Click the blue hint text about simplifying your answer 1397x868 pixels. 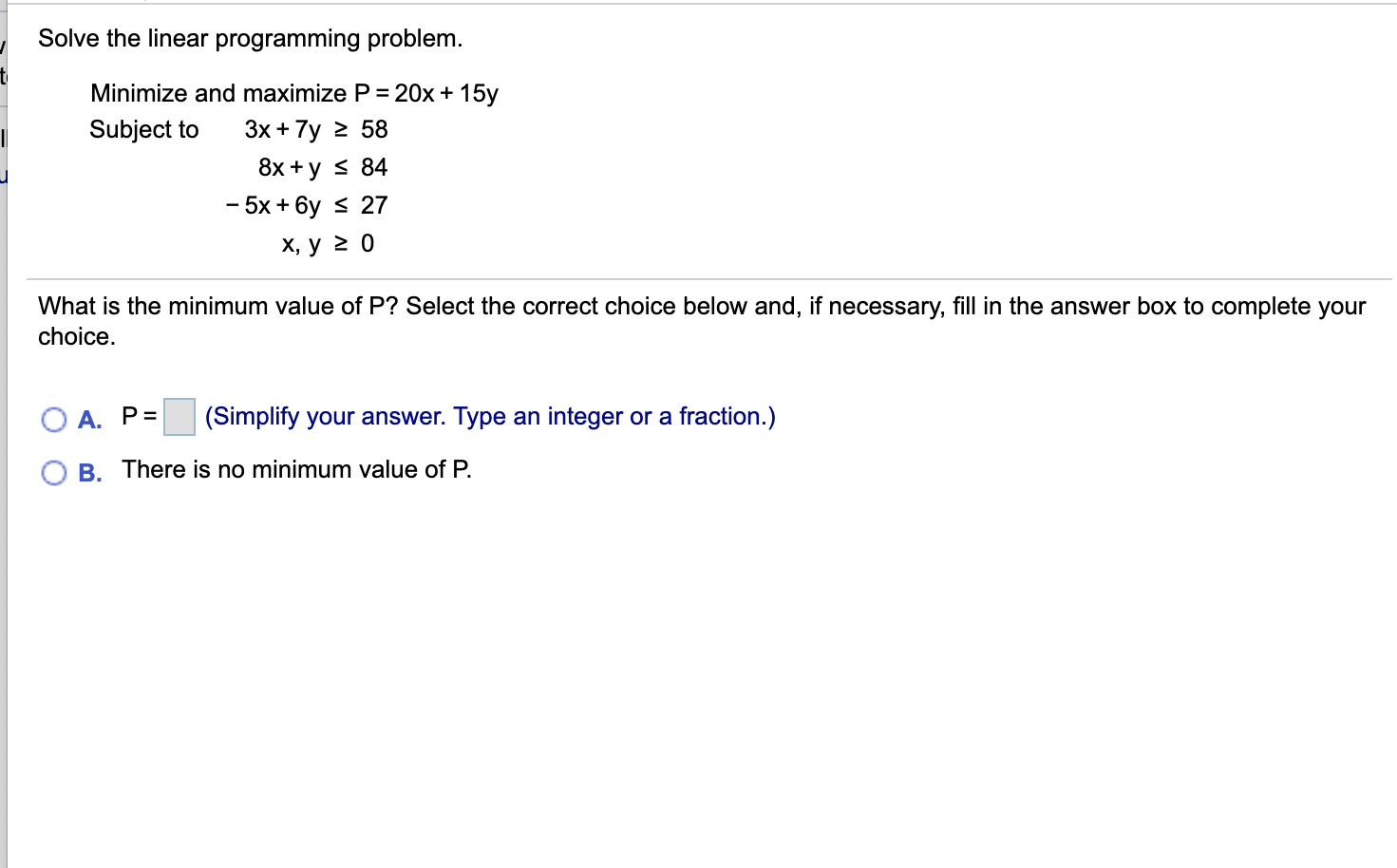coord(490,416)
